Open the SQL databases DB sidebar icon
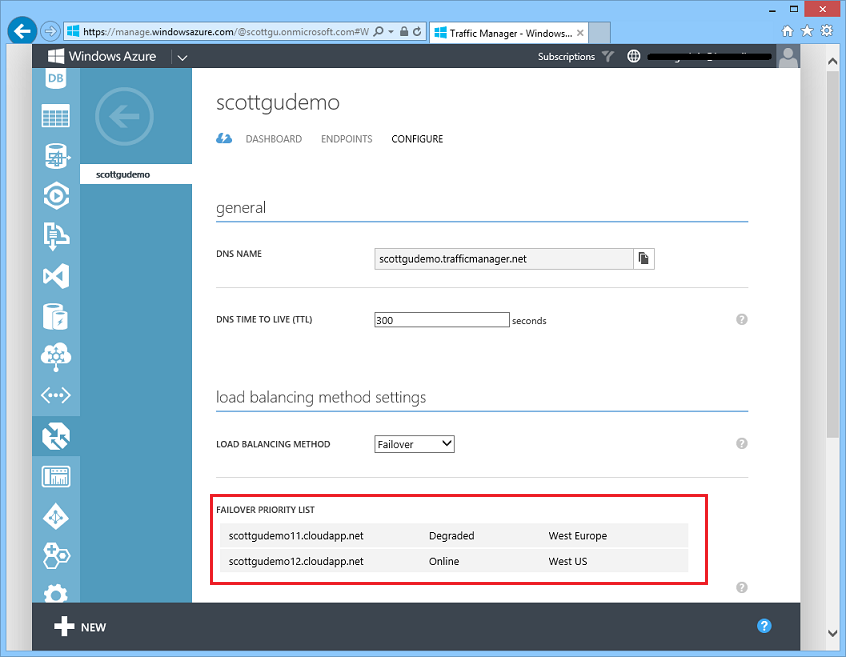The image size is (846, 657). tap(56, 79)
